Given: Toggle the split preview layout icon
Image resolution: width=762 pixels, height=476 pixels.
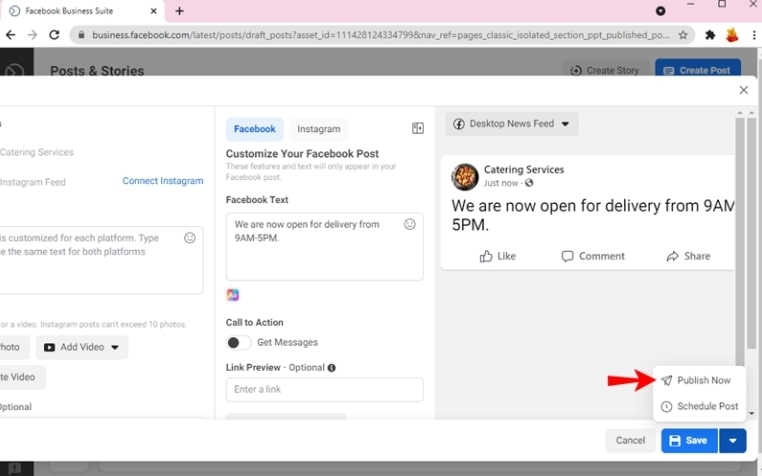Looking at the screenshot, I should point(418,128).
